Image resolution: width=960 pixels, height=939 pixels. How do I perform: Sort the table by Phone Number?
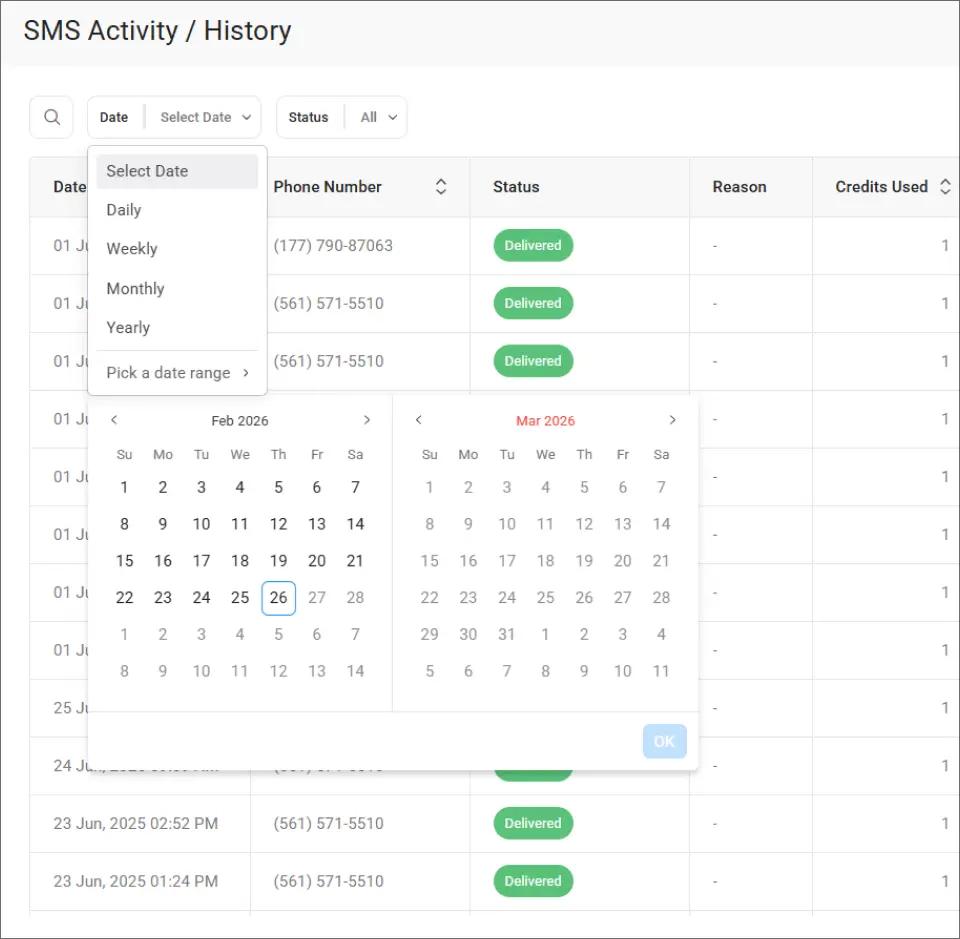click(440, 186)
